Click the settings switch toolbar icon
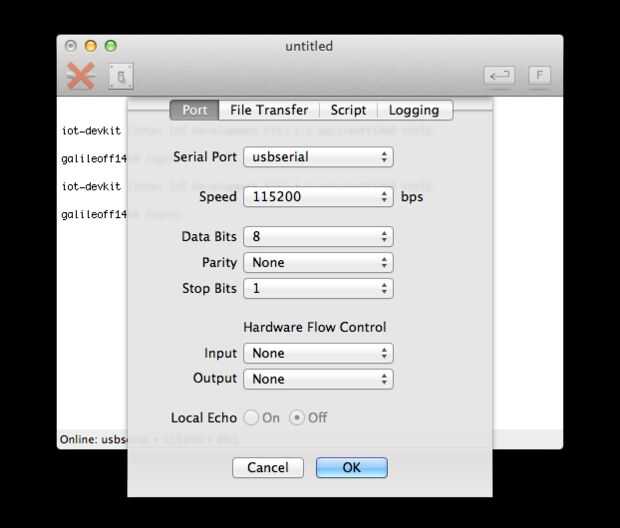Viewport: 620px width, 528px height. tap(121, 76)
